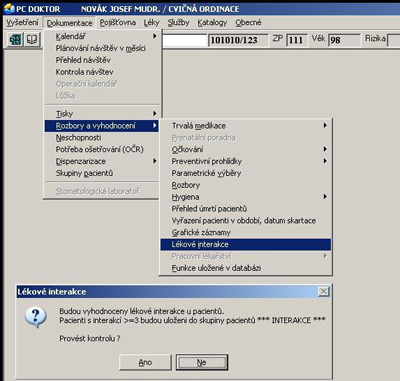Select Funkce uložené v databázi
Screen dimensions: 400x381
click(x=246, y=268)
